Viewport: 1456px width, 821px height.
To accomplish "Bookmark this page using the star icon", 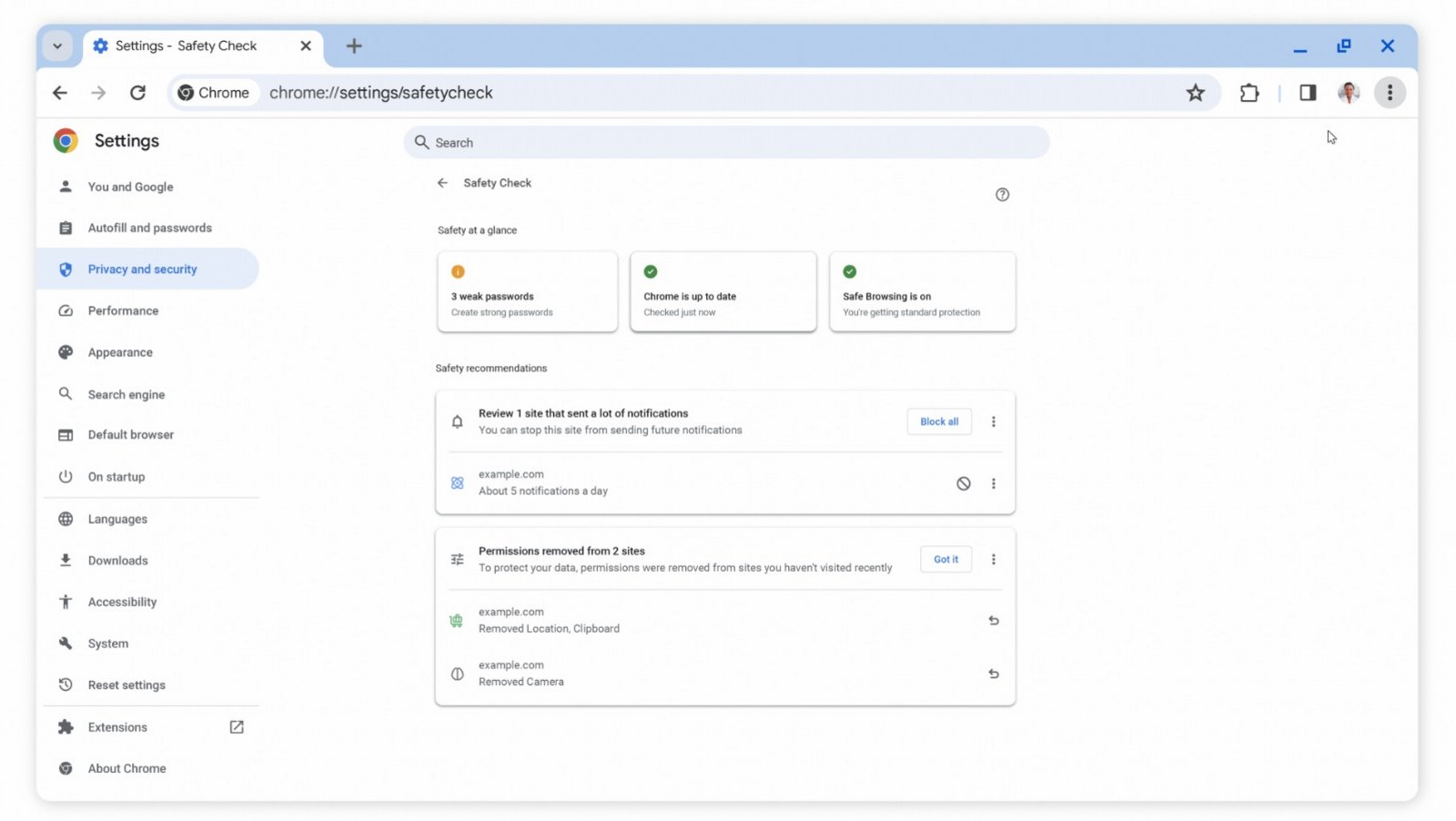I will (x=1196, y=92).
